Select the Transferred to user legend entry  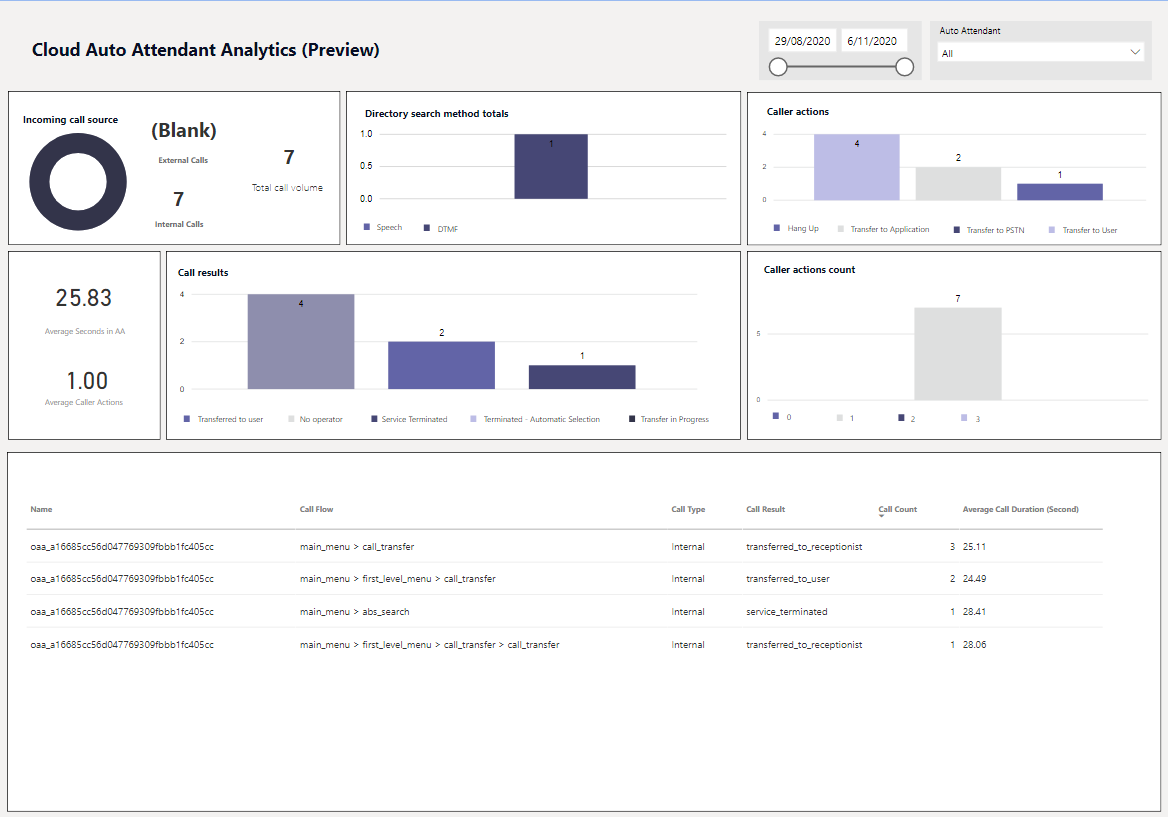[223, 419]
